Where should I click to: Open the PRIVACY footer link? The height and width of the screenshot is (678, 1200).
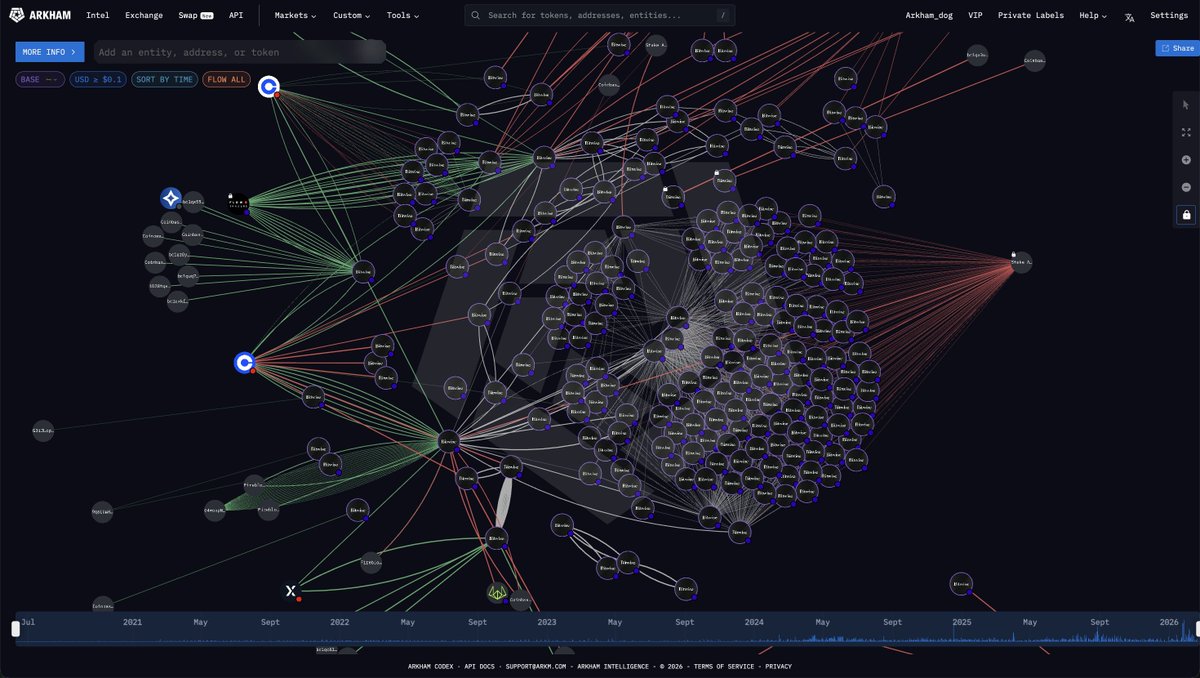[x=778, y=666]
